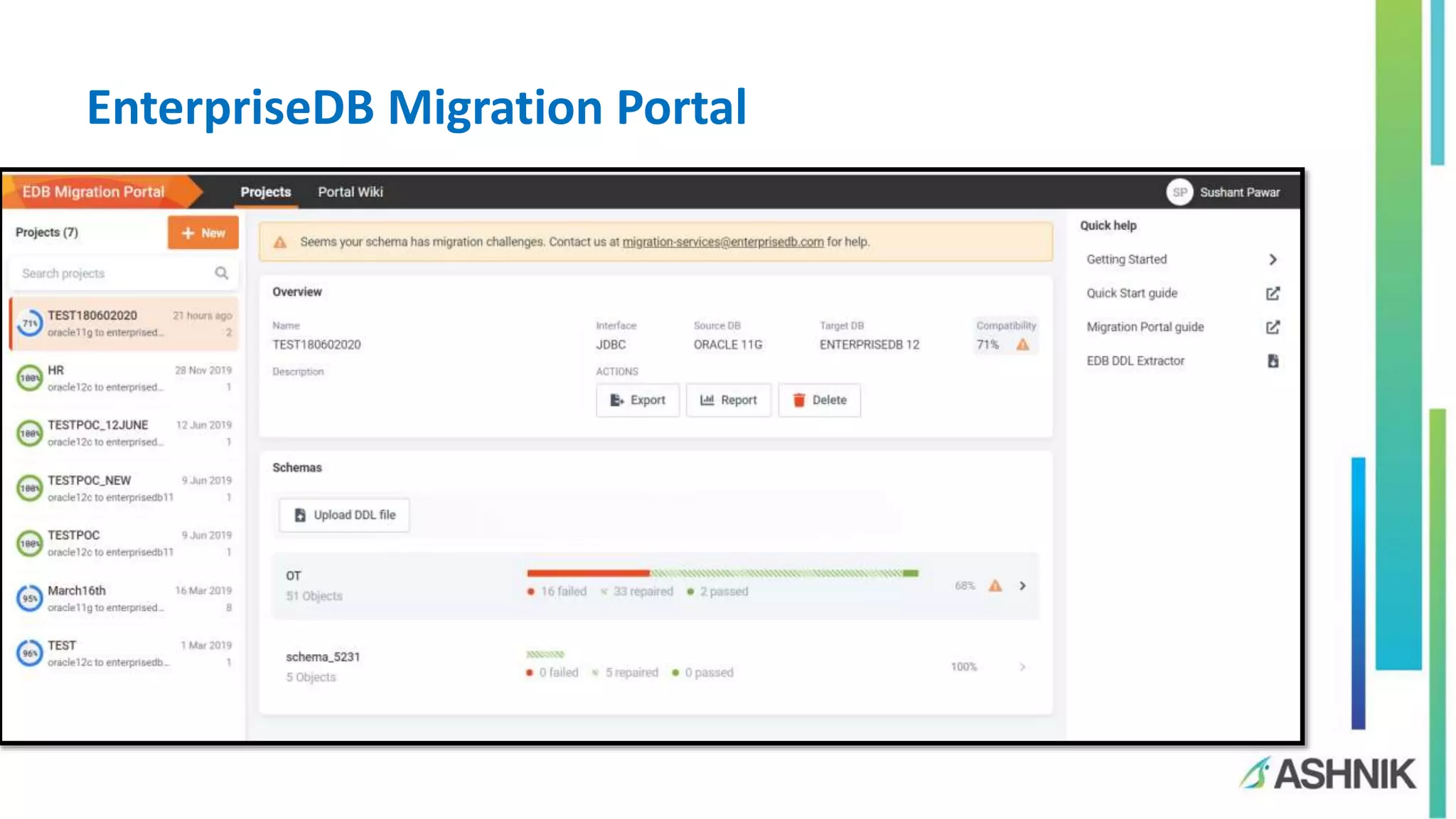
Task: Click the Delete project button
Action: pyautogui.click(x=819, y=400)
